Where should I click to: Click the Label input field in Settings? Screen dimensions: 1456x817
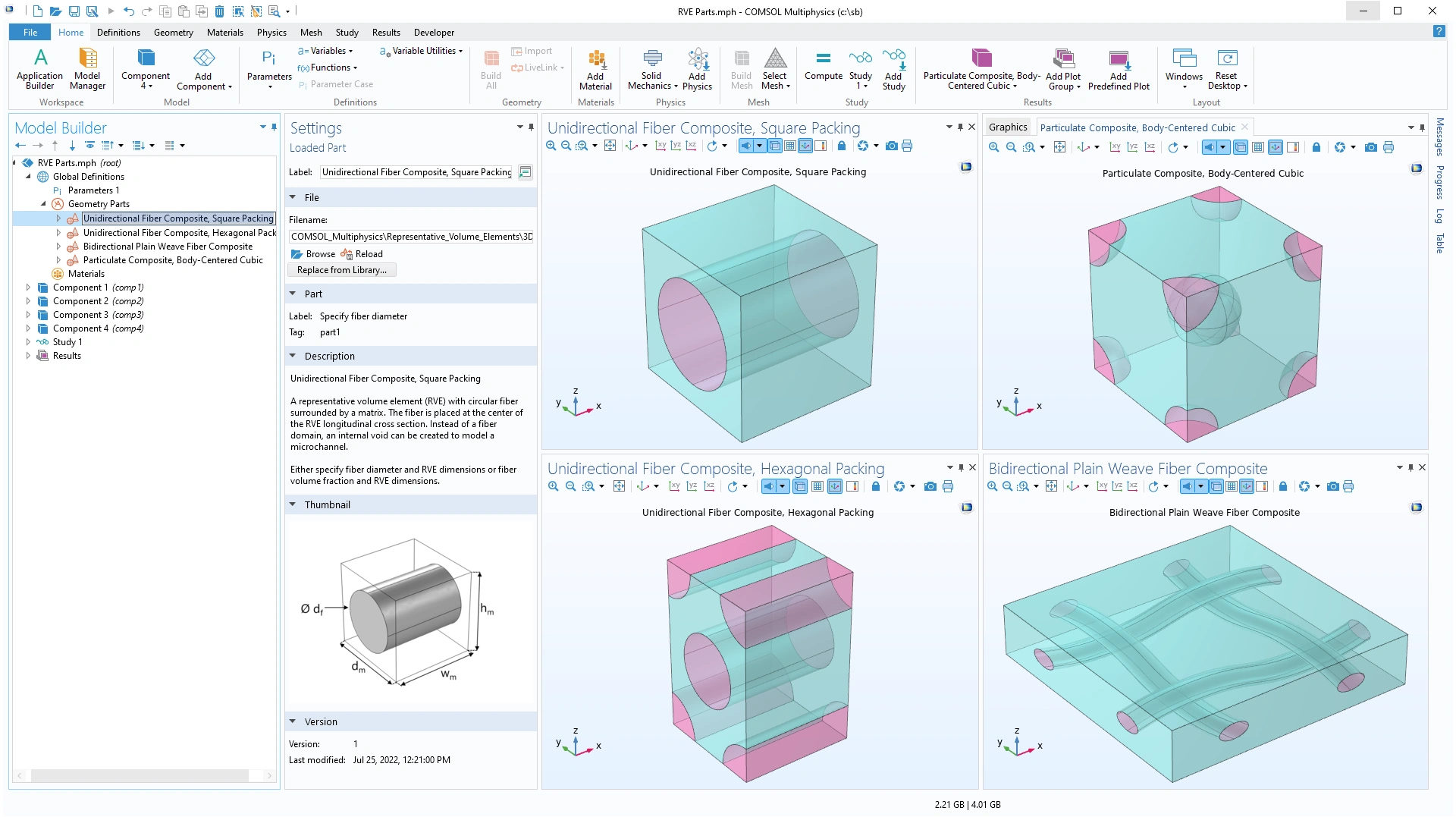tap(416, 172)
